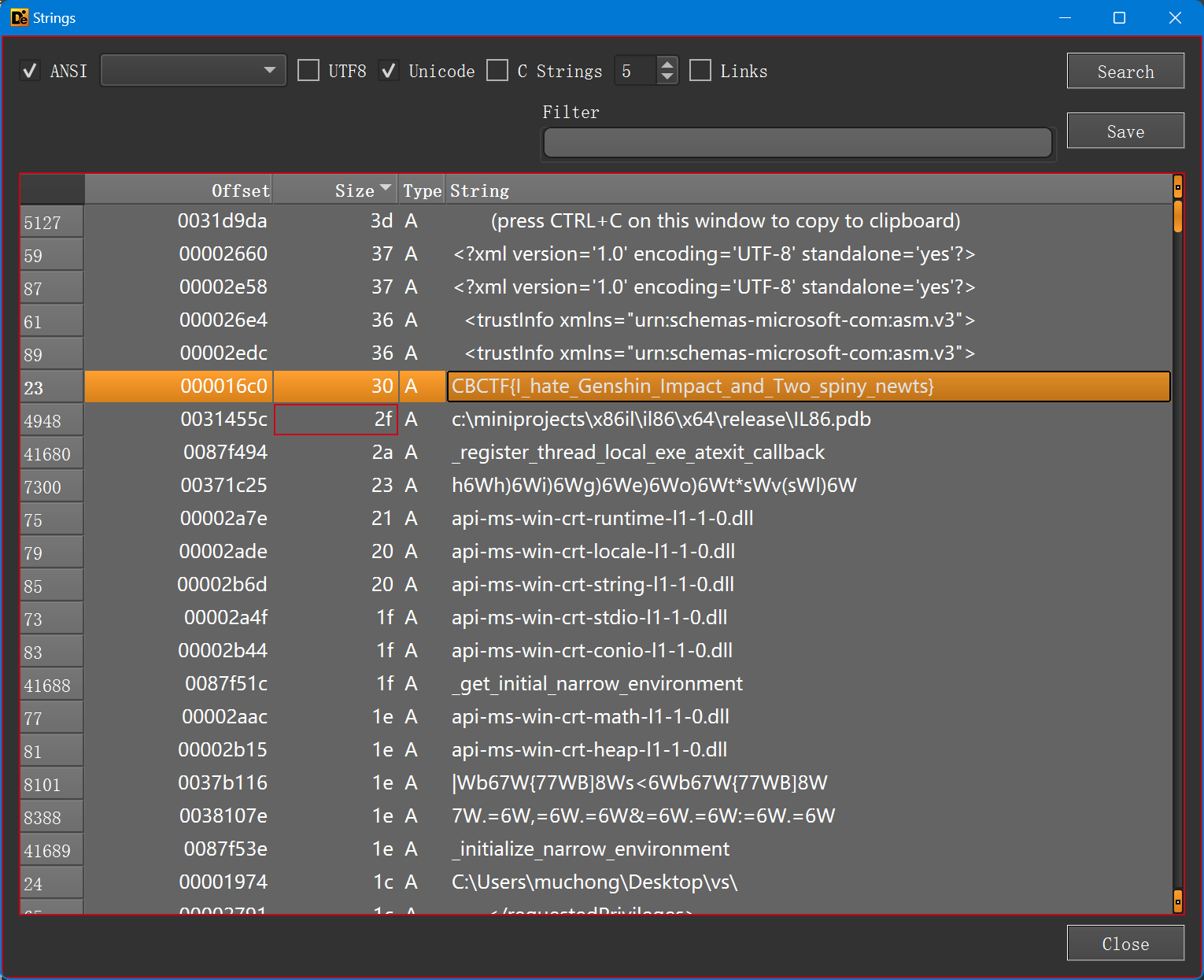This screenshot has width=1204, height=980.
Task: Click the Type column header
Action: click(x=422, y=190)
